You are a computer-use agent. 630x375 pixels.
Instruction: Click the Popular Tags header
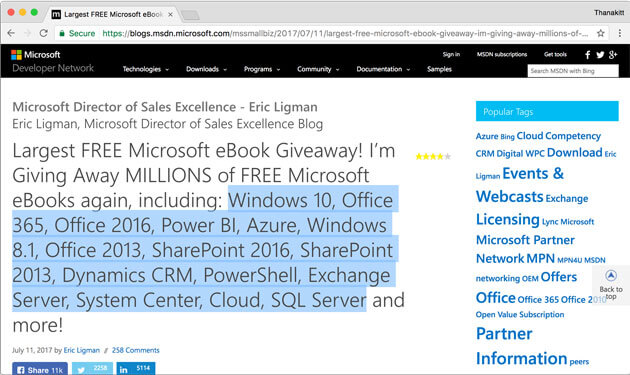click(x=547, y=111)
